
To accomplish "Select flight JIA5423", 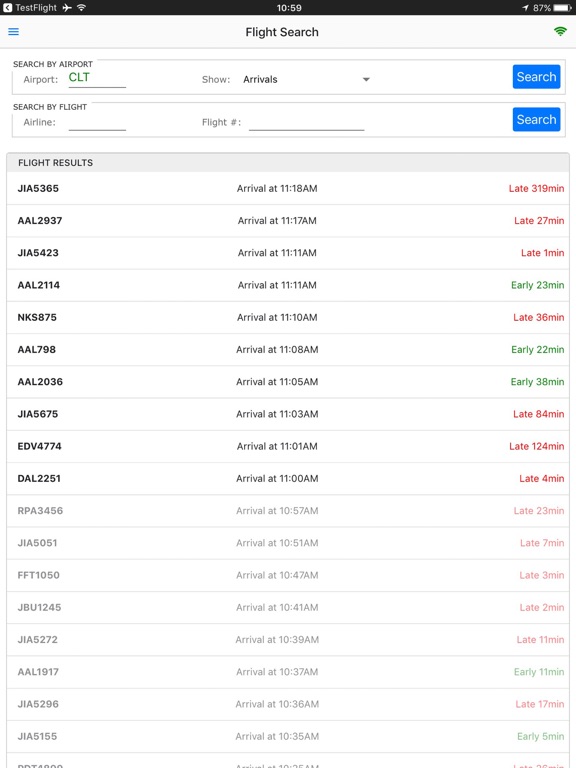I will (288, 253).
